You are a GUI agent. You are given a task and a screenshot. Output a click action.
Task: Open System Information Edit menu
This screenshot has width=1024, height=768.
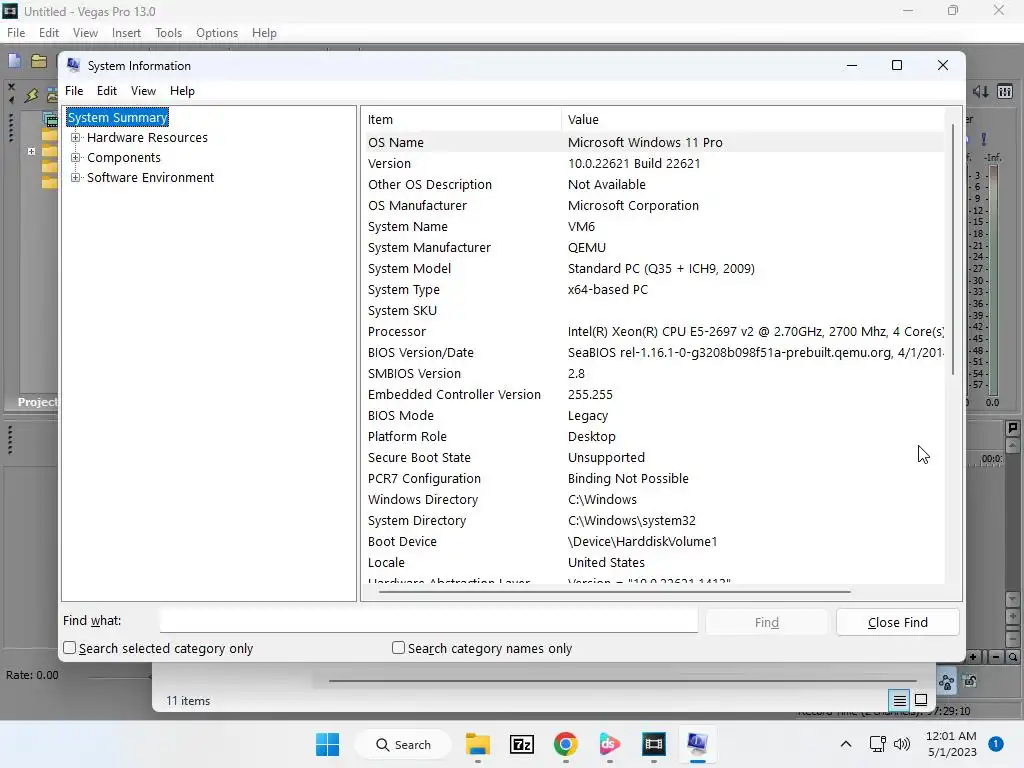(106, 91)
